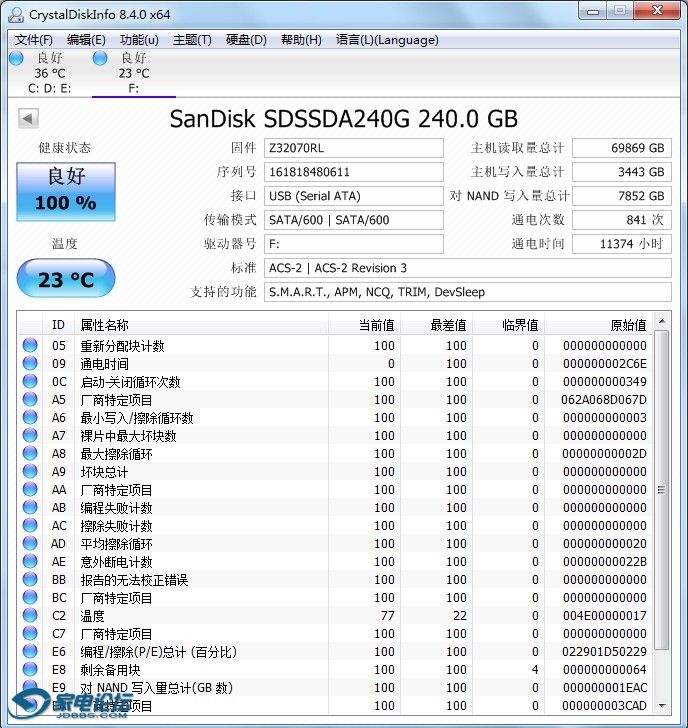
Task: Click the 接口 field USB (Serial ATA)
Action: [354, 196]
